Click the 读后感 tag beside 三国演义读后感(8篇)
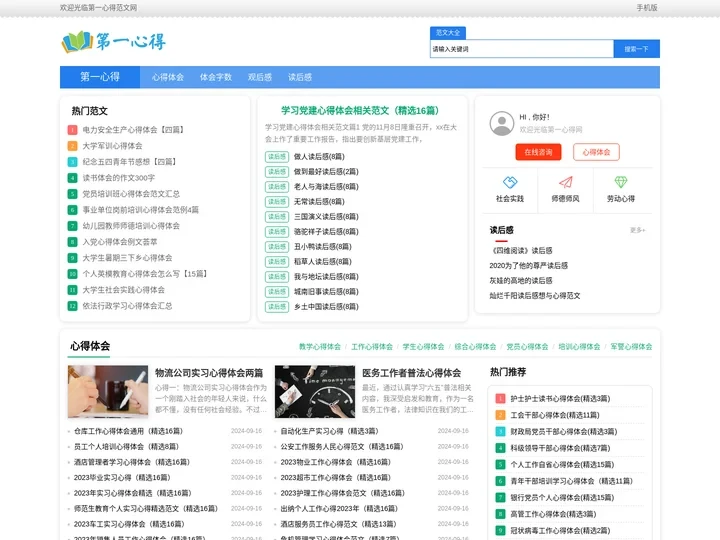This screenshot has height=540, width=720. click(x=277, y=216)
